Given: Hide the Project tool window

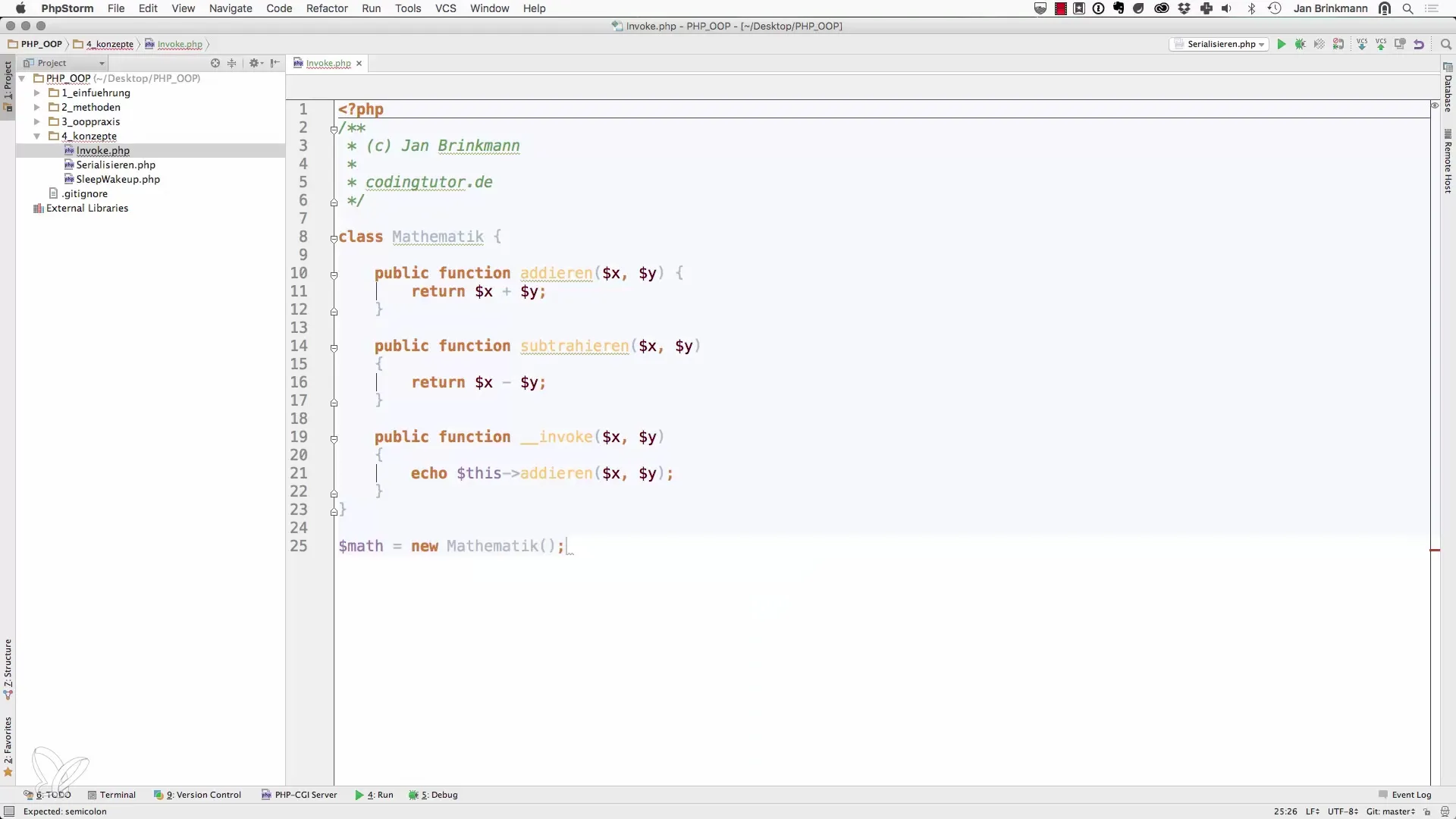Looking at the screenshot, I should (x=275, y=63).
